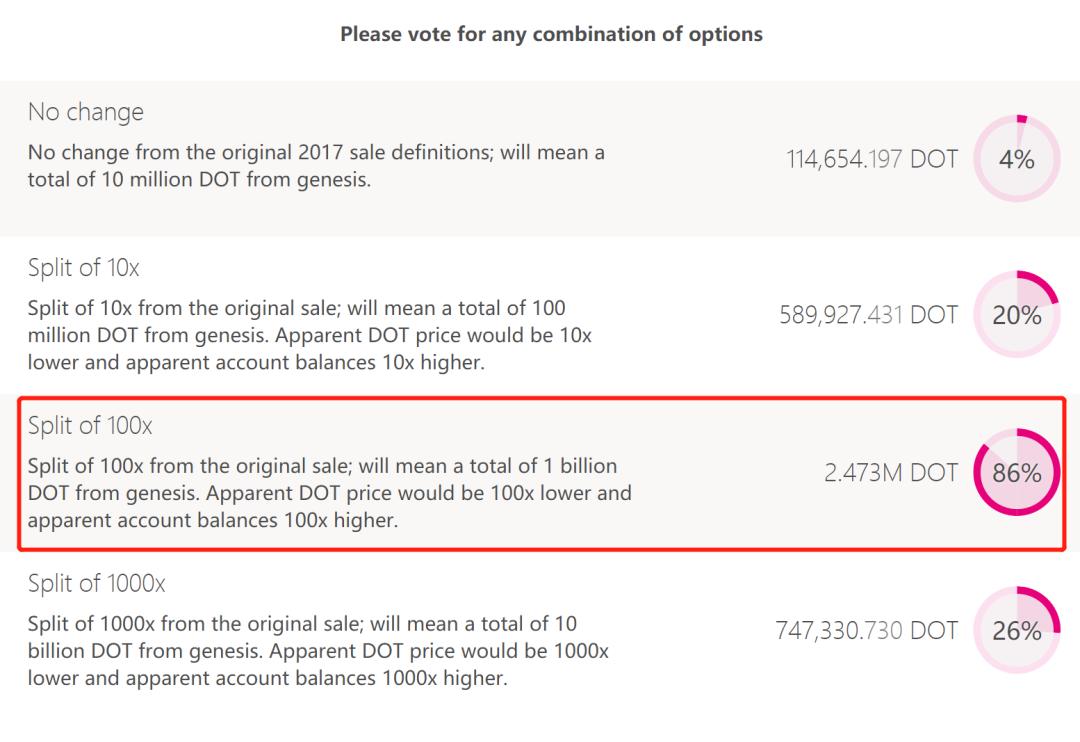Click the 2.473M DOT vote amount

(891, 473)
